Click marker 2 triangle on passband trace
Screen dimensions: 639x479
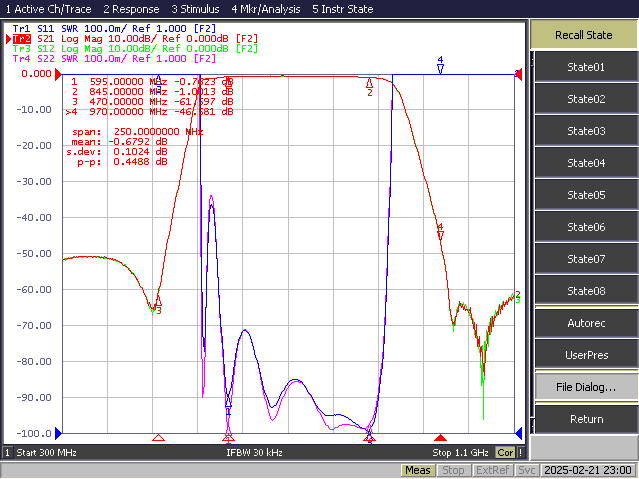(369, 83)
